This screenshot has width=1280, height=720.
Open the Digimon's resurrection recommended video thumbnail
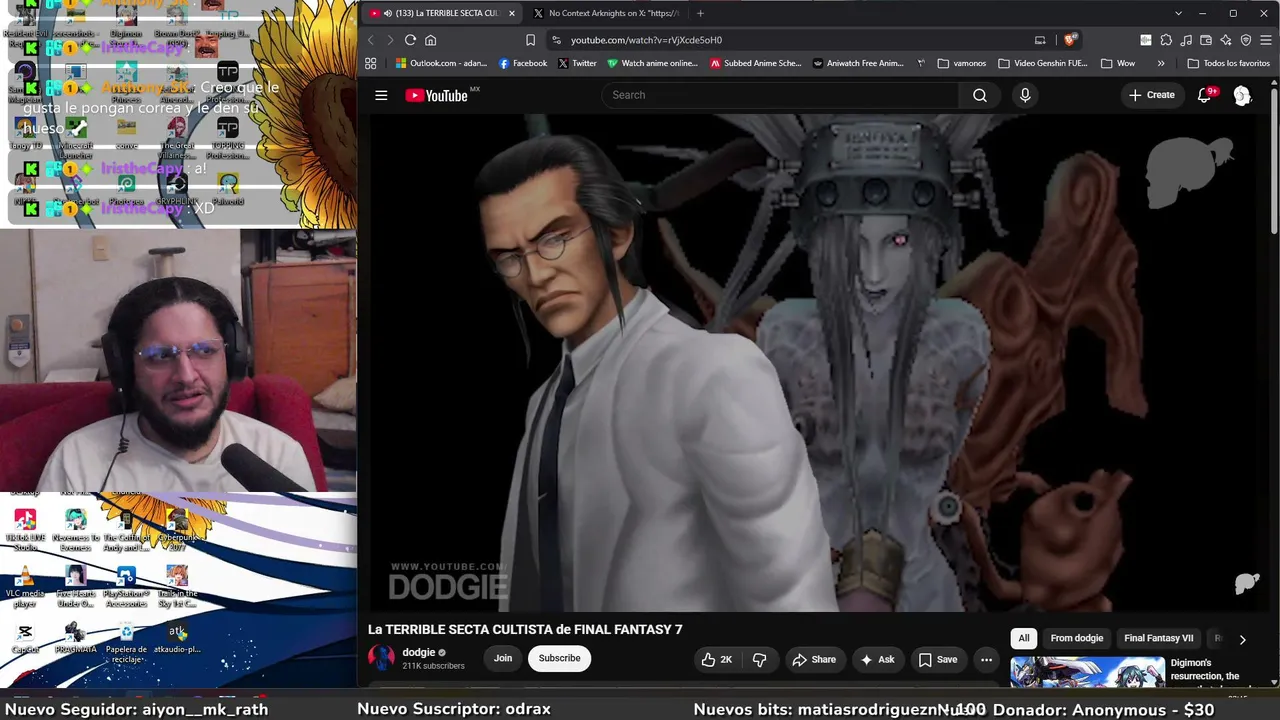1087,672
